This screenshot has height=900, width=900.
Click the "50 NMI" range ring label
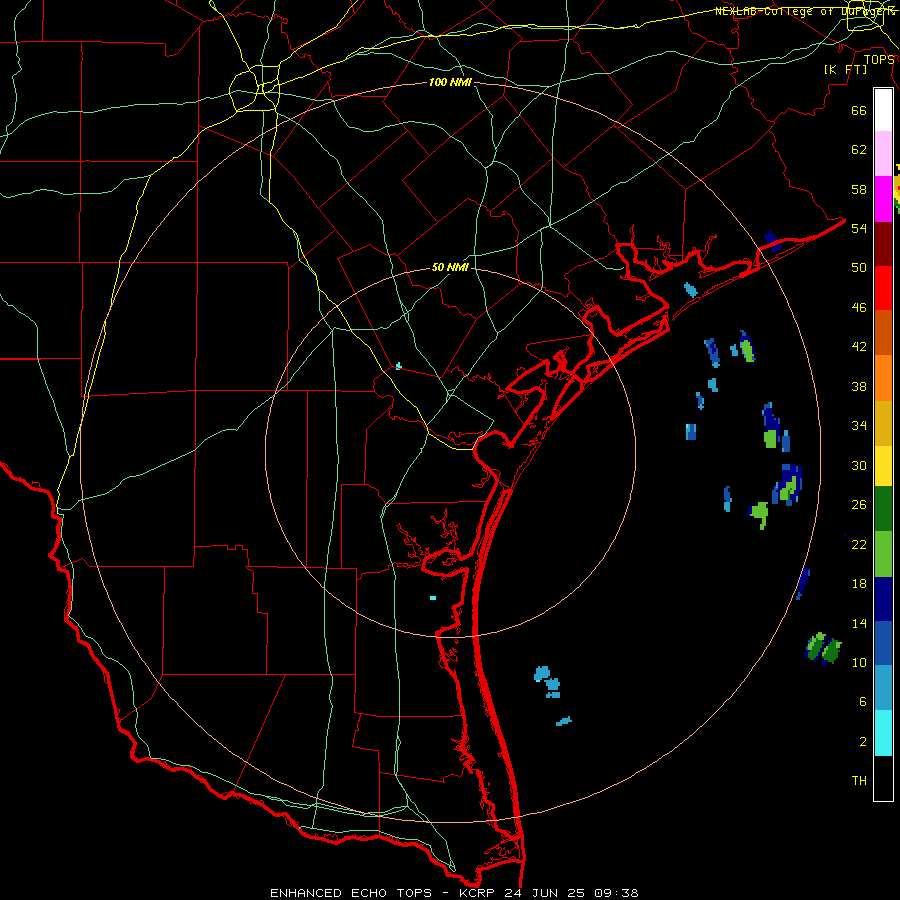[450, 267]
